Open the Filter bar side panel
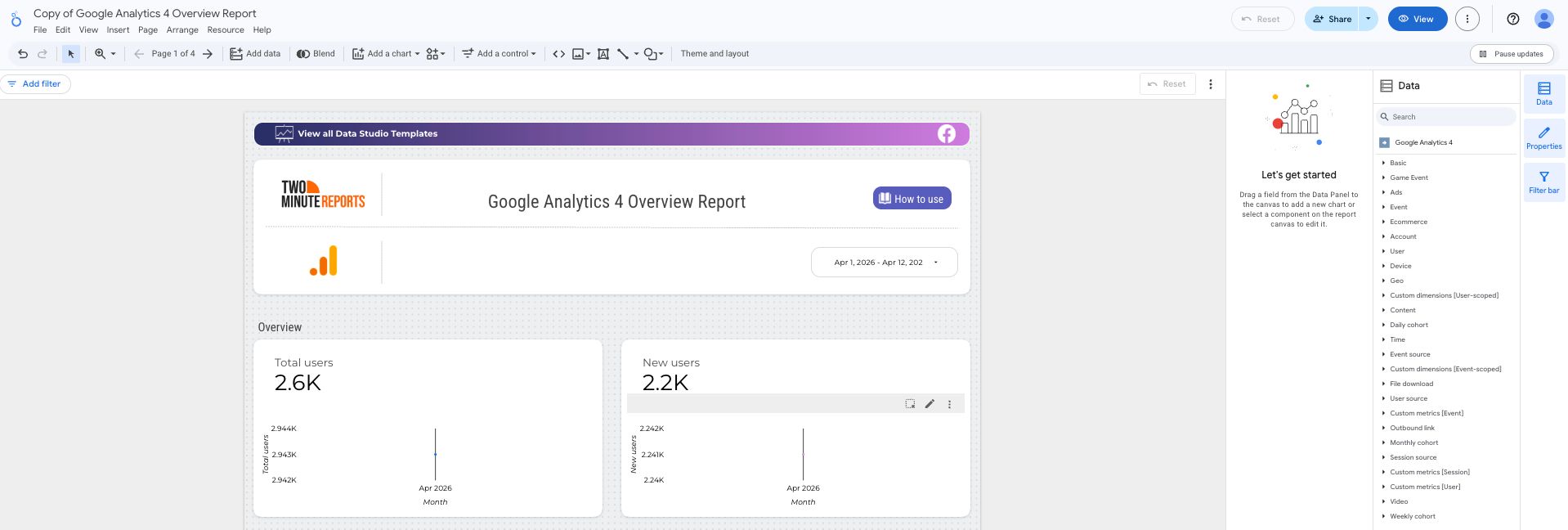Screen dimensions: 1568x530 (1543, 182)
